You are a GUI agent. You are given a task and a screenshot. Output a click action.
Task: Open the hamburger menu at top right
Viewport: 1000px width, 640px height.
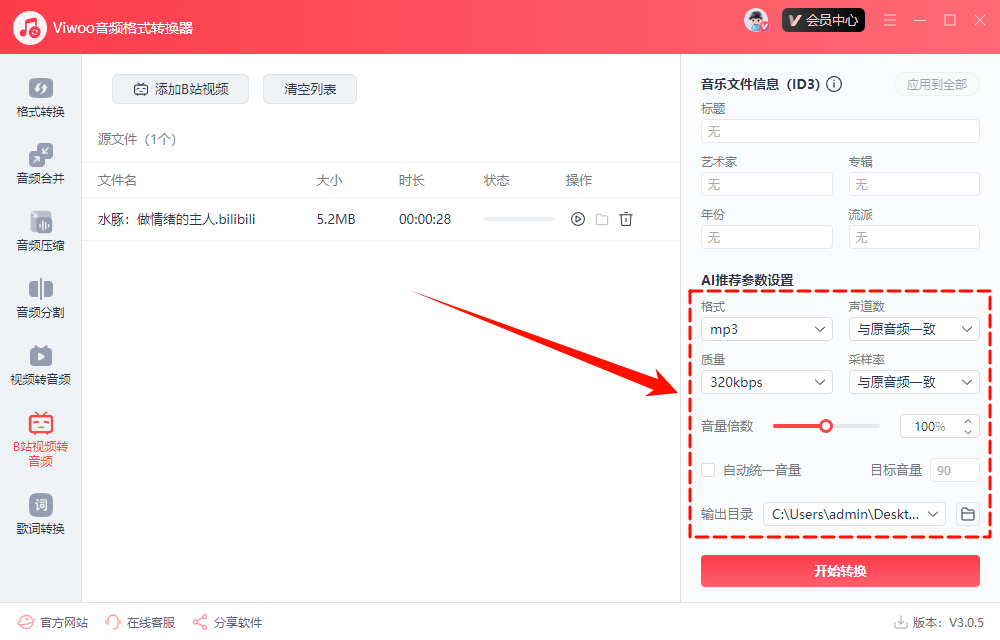[889, 19]
